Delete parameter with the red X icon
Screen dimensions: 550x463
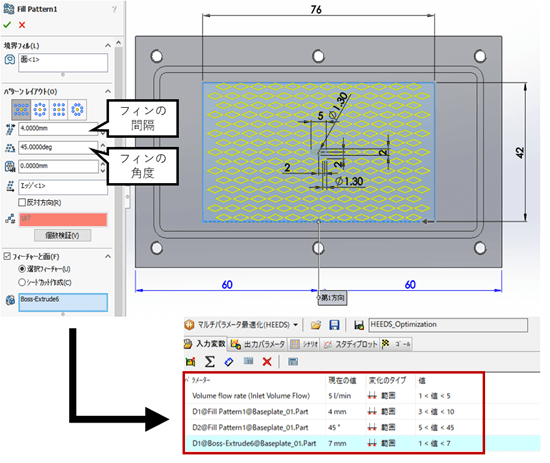click(267, 362)
